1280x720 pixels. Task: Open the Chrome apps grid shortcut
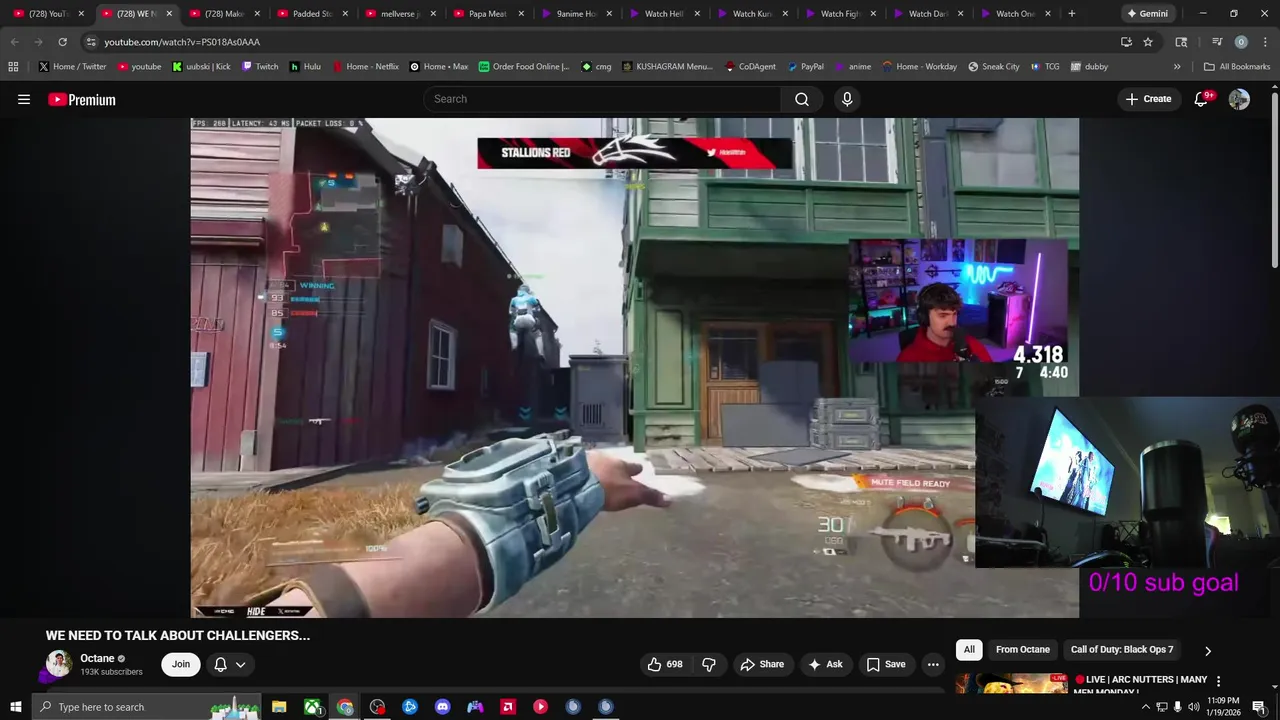pyautogui.click(x=13, y=66)
